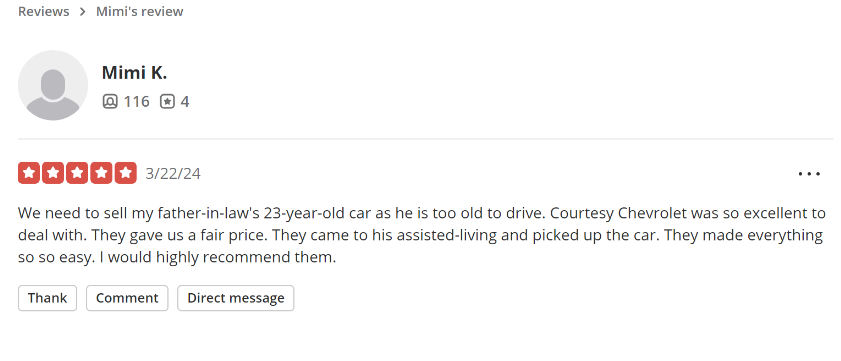Click the second red rating star
The image size is (841, 361).
tap(53, 173)
